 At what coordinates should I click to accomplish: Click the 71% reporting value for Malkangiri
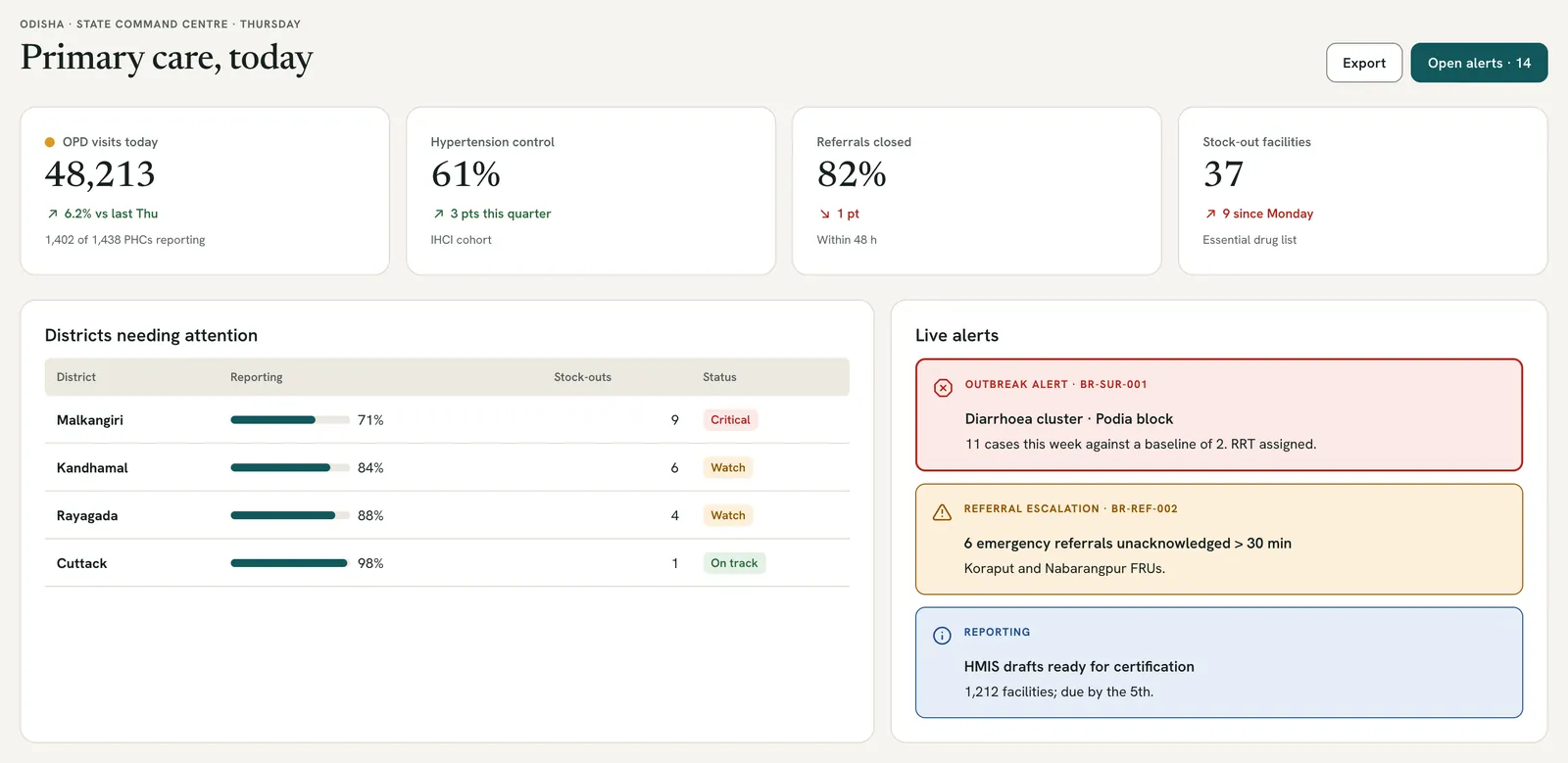coord(370,420)
